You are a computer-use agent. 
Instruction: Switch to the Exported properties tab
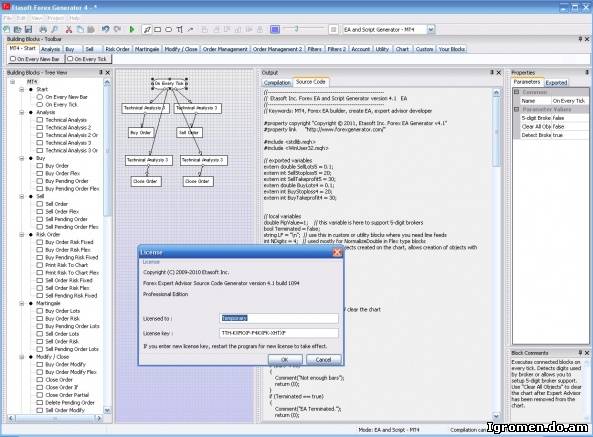coord(556,82)
